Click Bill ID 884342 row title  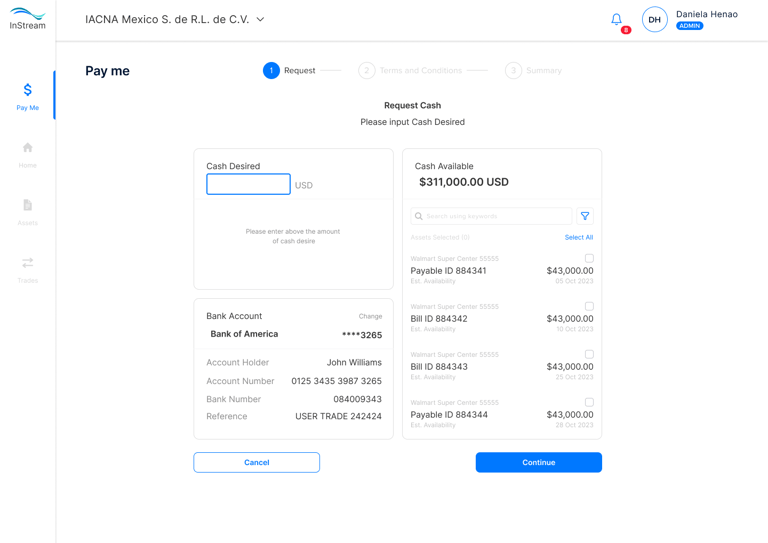[x=439, y=319]
